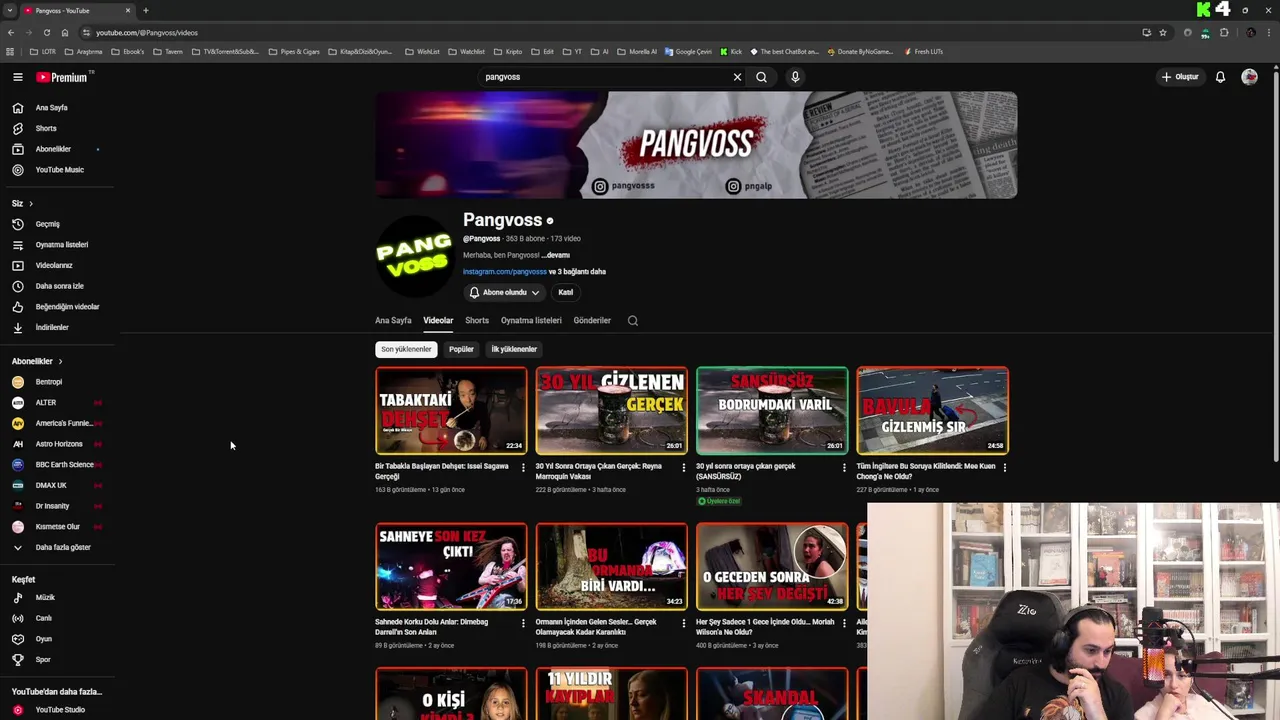Open the Sahneye Son Kez Çıktı thumbnail
The image size is (1280, 720).
click(x=451, y=566)
